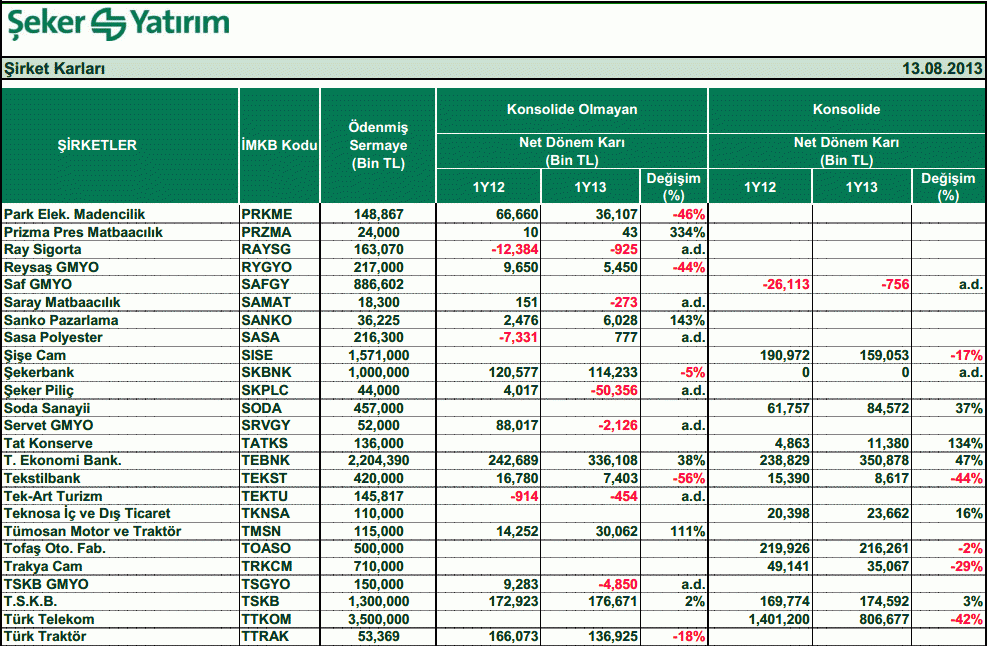
Task: Click the -50,356 value
Action: coord(614,390)
